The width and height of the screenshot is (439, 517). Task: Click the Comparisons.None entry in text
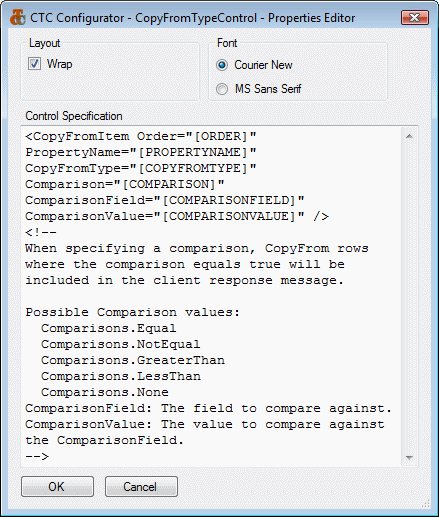[105, 392]
